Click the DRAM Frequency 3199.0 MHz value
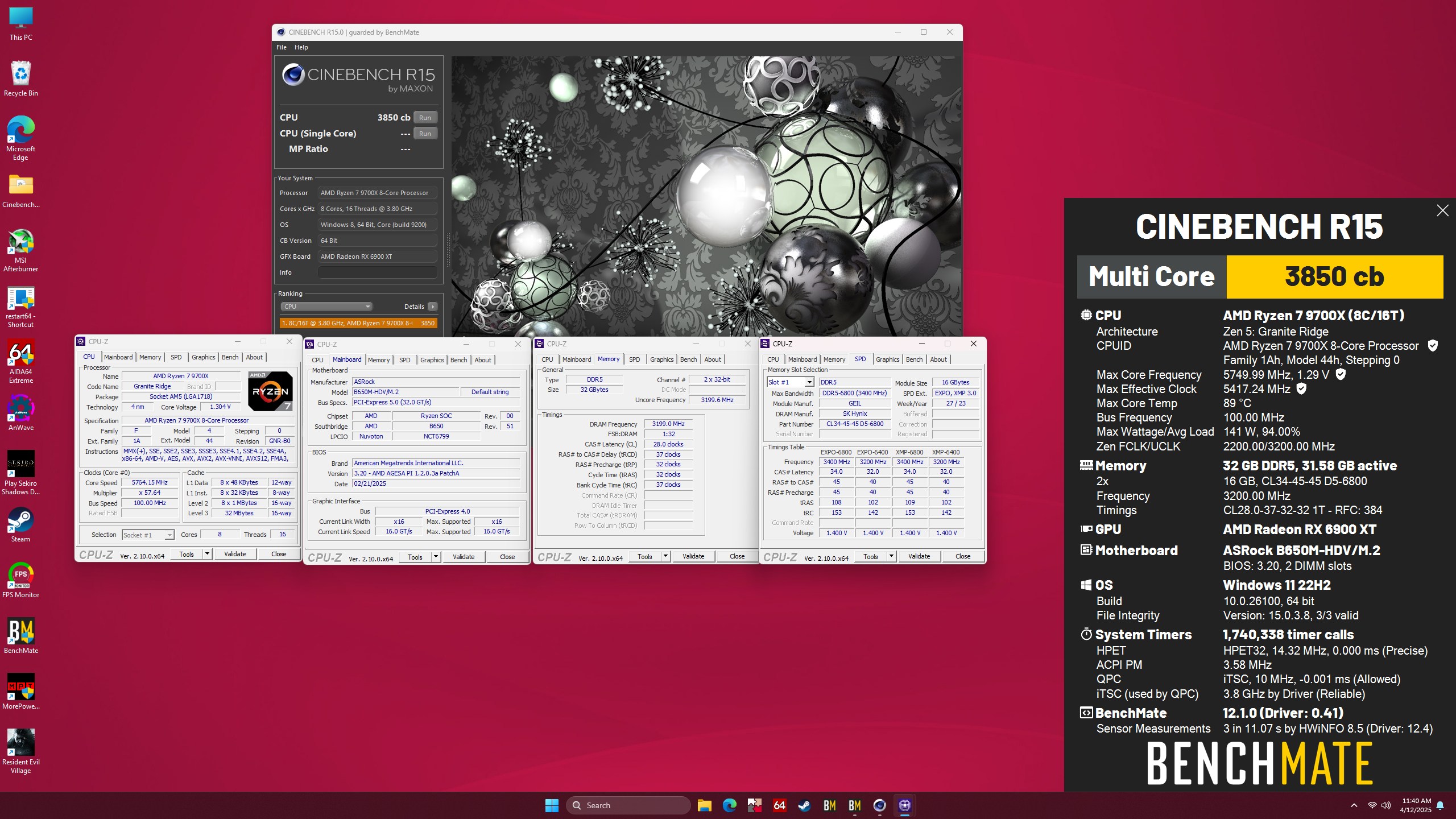The height and width of the screenshot is (819, 1456). click(668, 424)
